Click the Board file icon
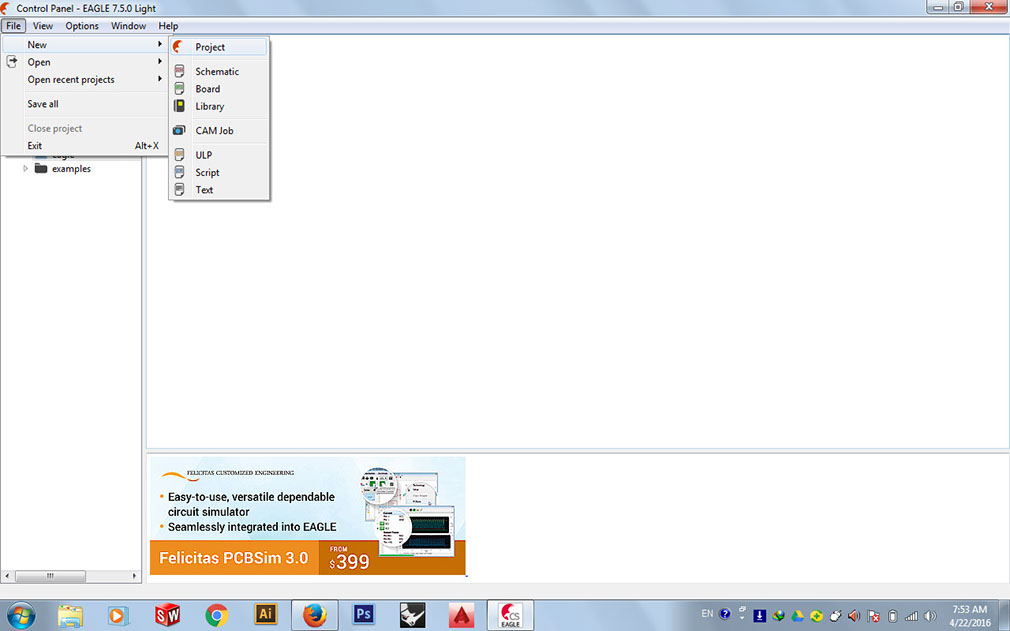This screenshot has width=1010, height=631. (180, 89)
